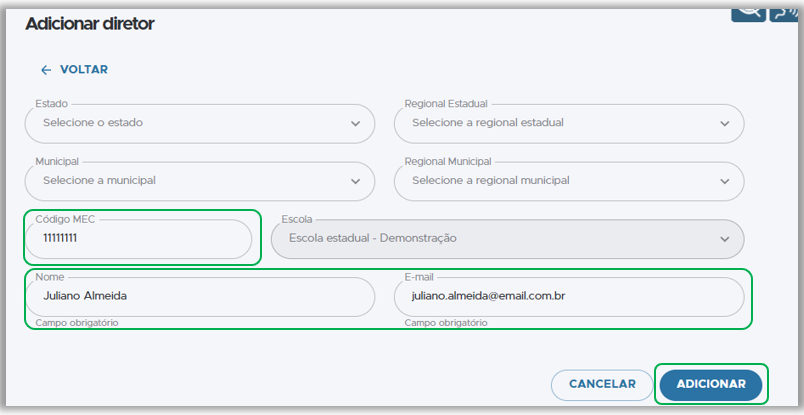Click the sound accessibility icon at top right
This screenshot has height=415, width=804.
(x=783, y=14)
